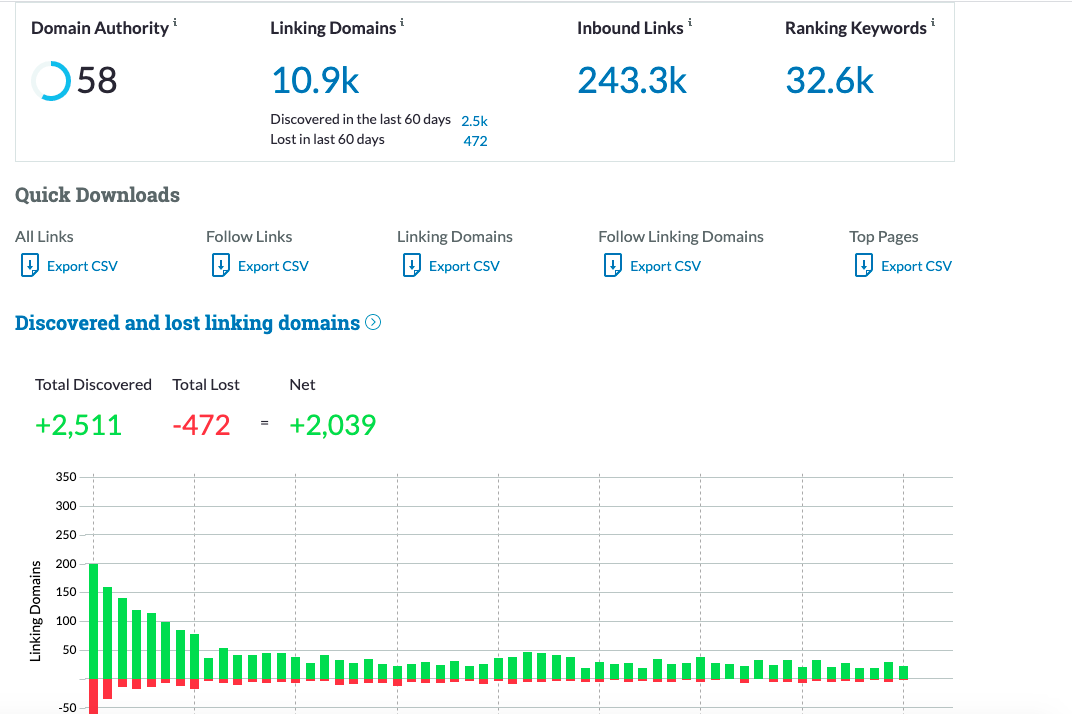The height and width of the screenshot is (714, 1072).
Task: Click the tallest green bar in chart
Action: pos(93,620)
